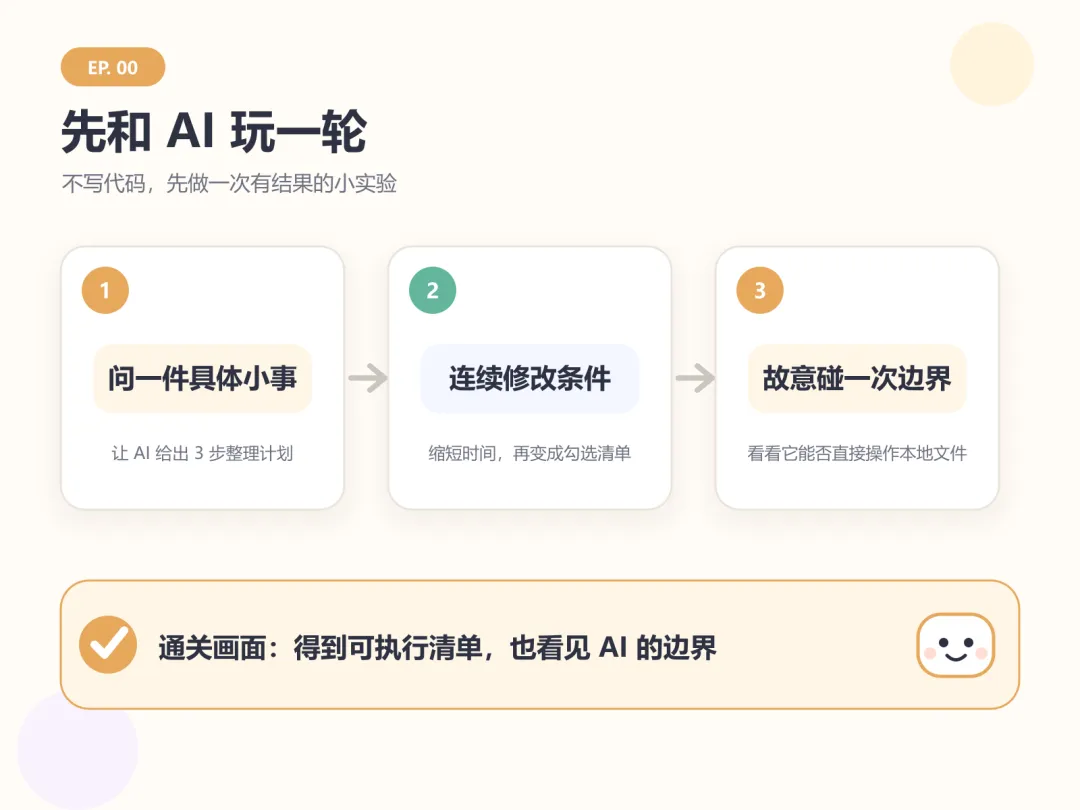Select the 连续修改条件 label
Image resolution: width=1080 pixels, height=810 pixels.
(530, 378)
